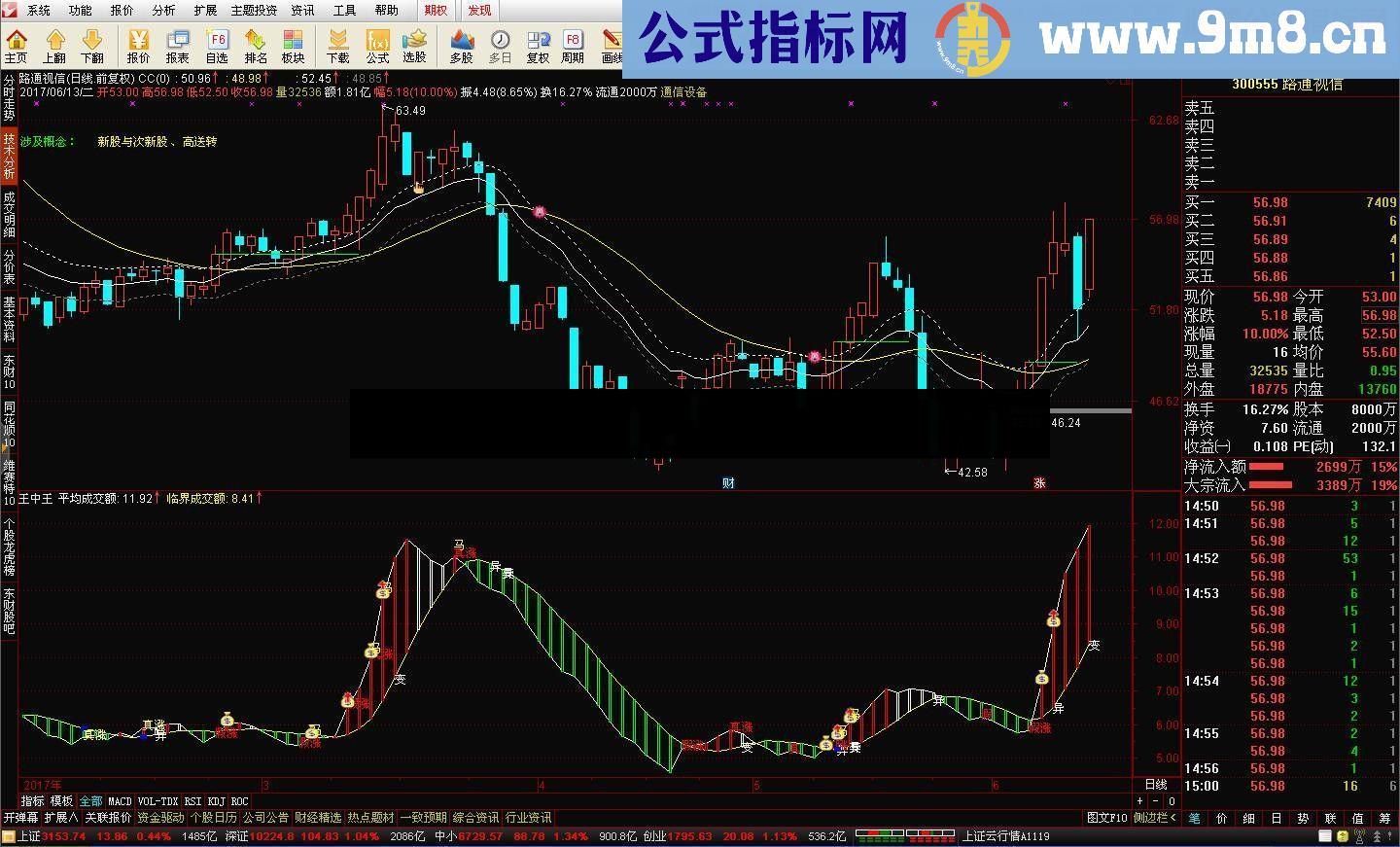Viewport: 1400px width, 847px height.
Task: Switch to the MACD indicator tab
Action: tap(120, 802)
